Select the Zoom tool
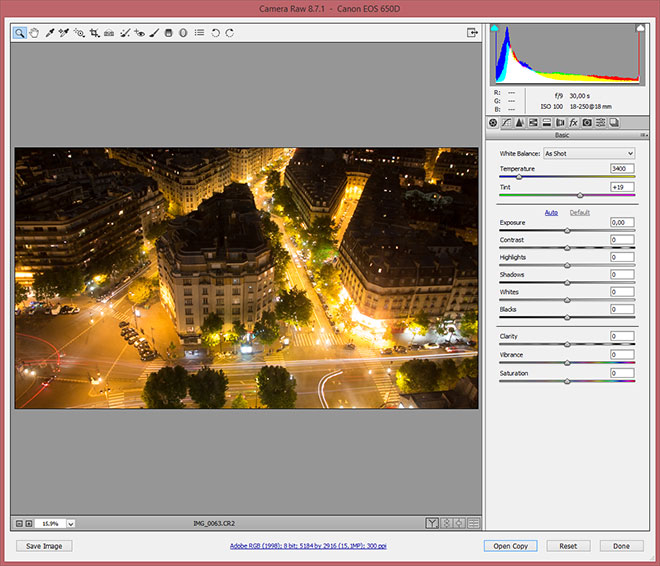 pyautogui.click(x=19, y=33)
